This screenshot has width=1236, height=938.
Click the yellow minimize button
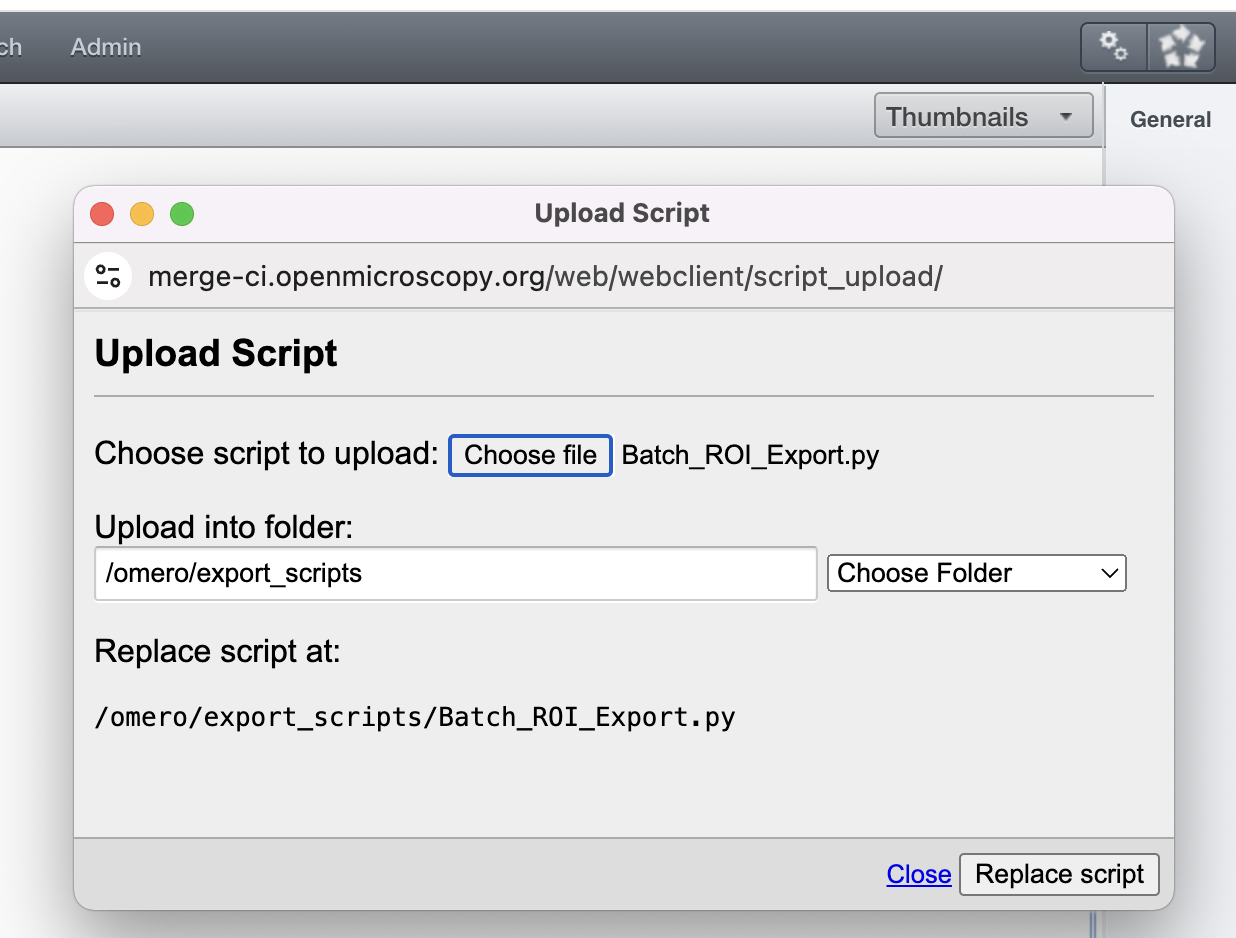tap(142, 213)
